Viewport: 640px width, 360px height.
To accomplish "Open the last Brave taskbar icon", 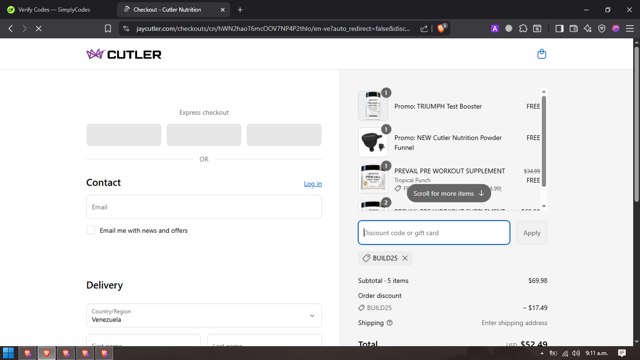I will pos(104,353).
